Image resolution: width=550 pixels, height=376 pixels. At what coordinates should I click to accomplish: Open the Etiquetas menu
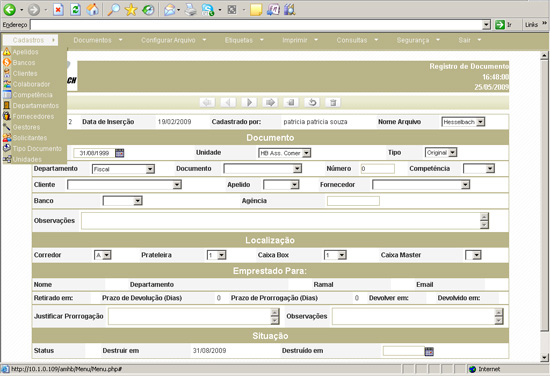pyautogui.click(x=244, y=40)
